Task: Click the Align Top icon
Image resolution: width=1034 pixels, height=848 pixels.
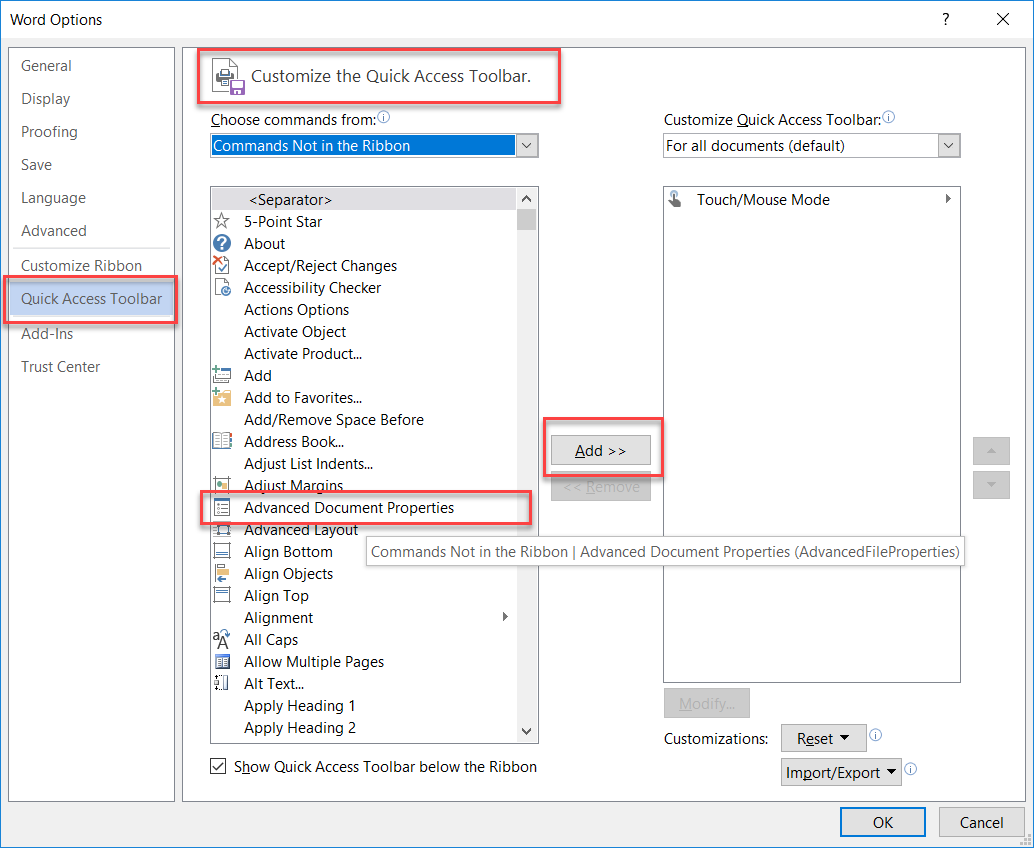Action: click(x=222, y=595)
